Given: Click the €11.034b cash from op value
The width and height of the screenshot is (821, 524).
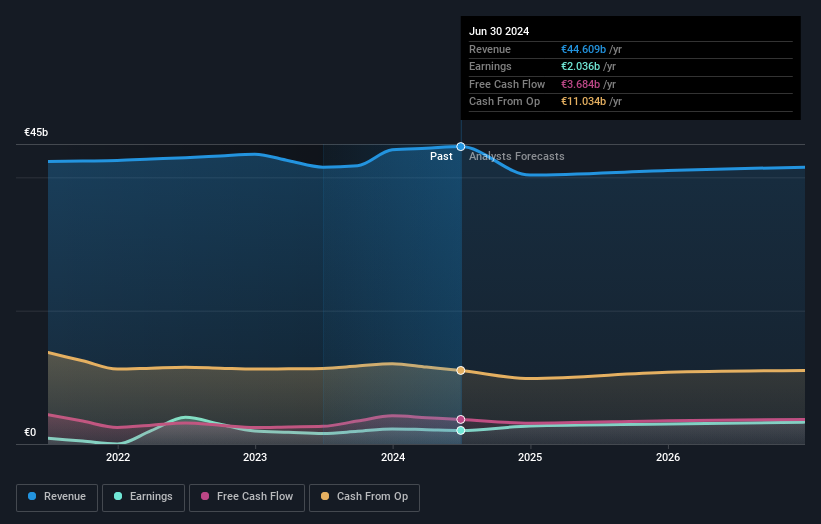Looking at the screenshot, I should point(583,102).
